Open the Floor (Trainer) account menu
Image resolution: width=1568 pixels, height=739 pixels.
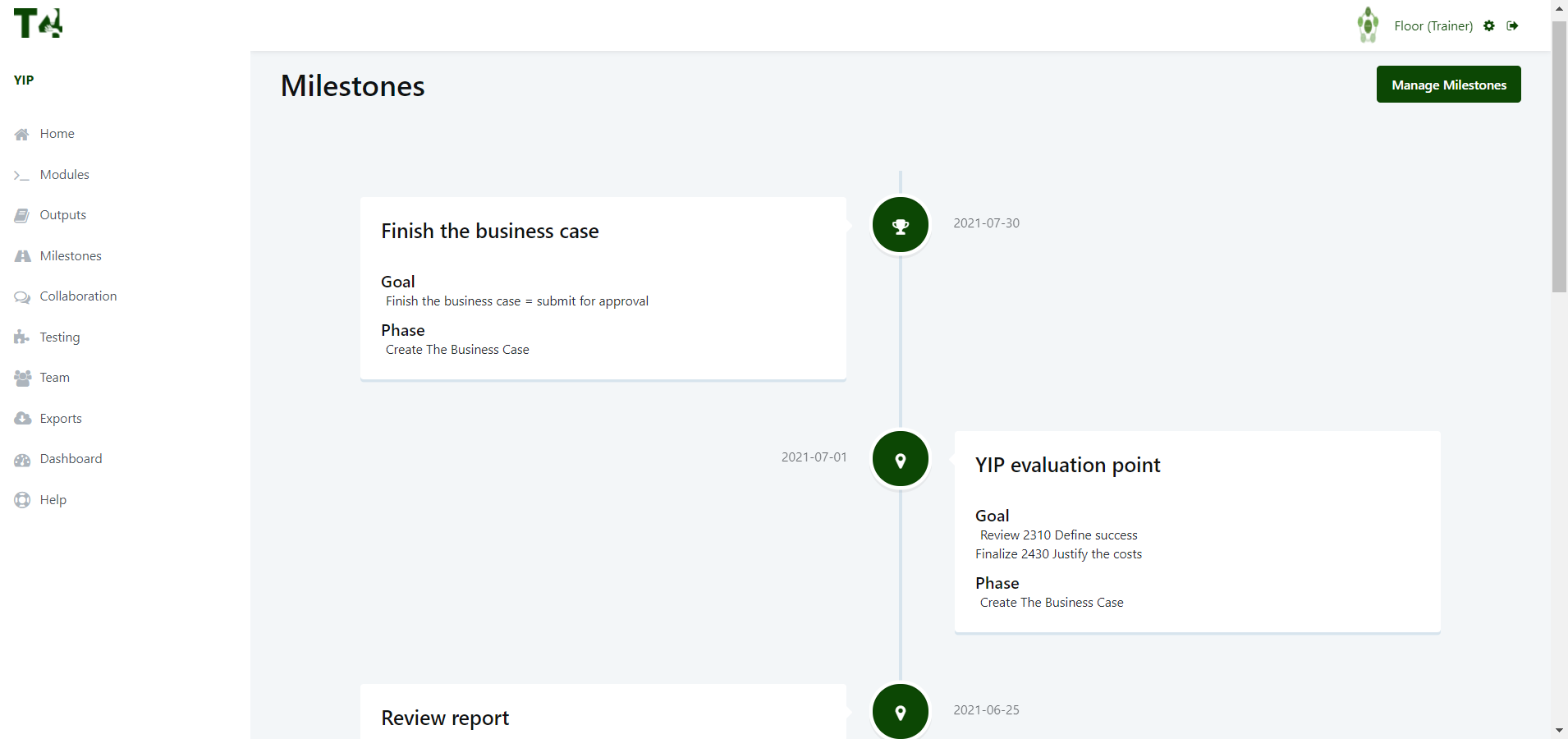click(x=1433, y=25)
